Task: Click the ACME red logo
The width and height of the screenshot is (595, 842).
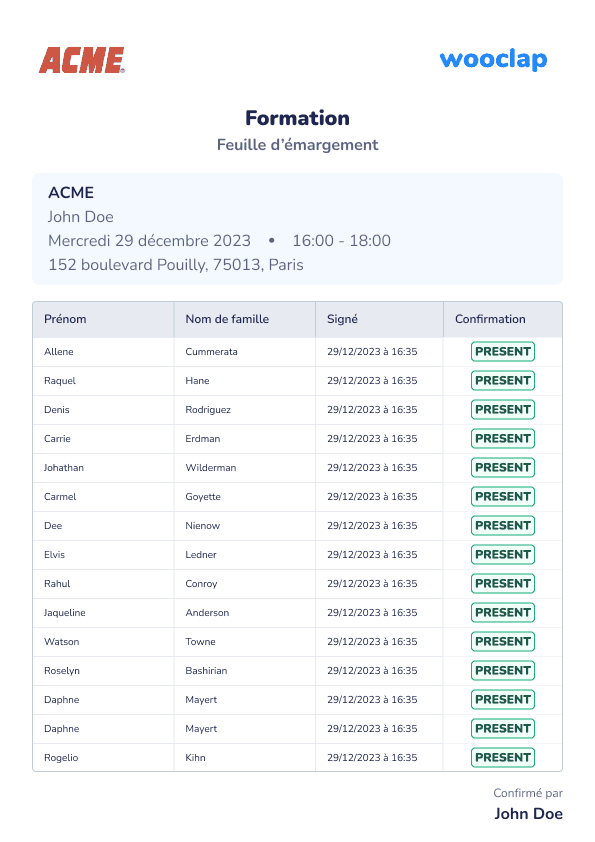Action: [x=82, y=60]
